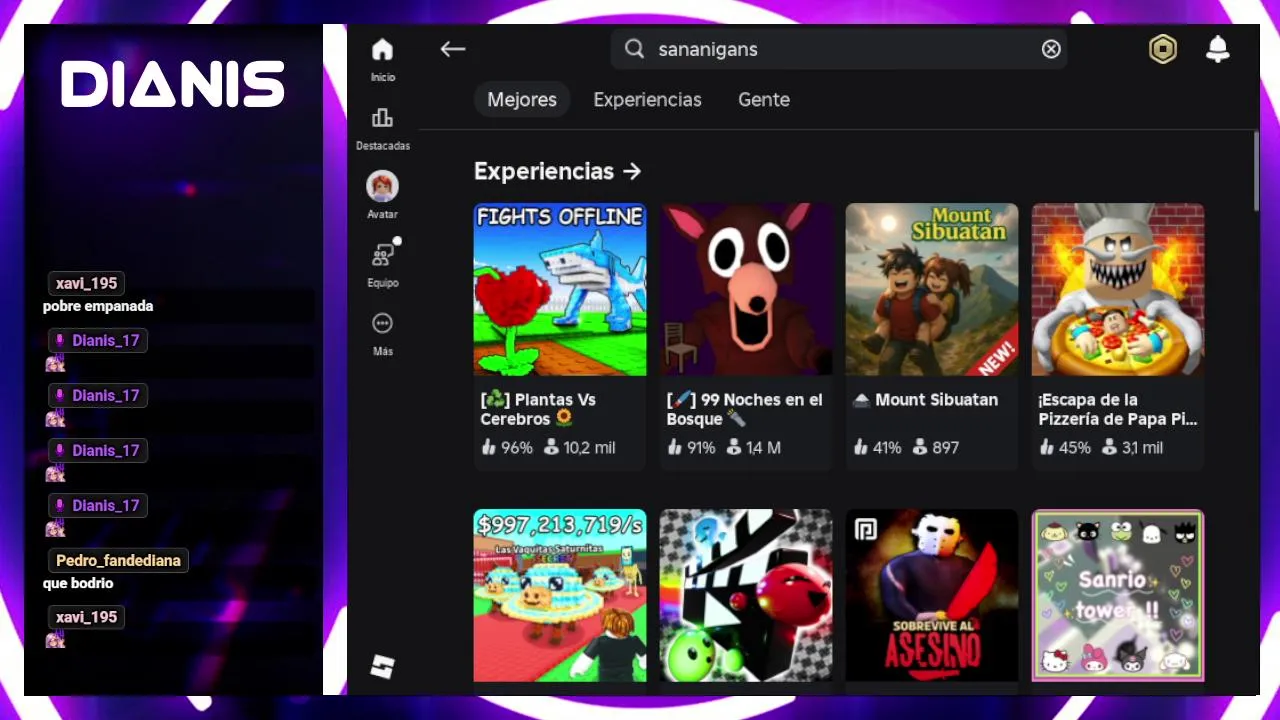Viewport: 1280px width, 720px height.
Task: Click Pedro_fandediana username in chat
Action: [118, 561]
